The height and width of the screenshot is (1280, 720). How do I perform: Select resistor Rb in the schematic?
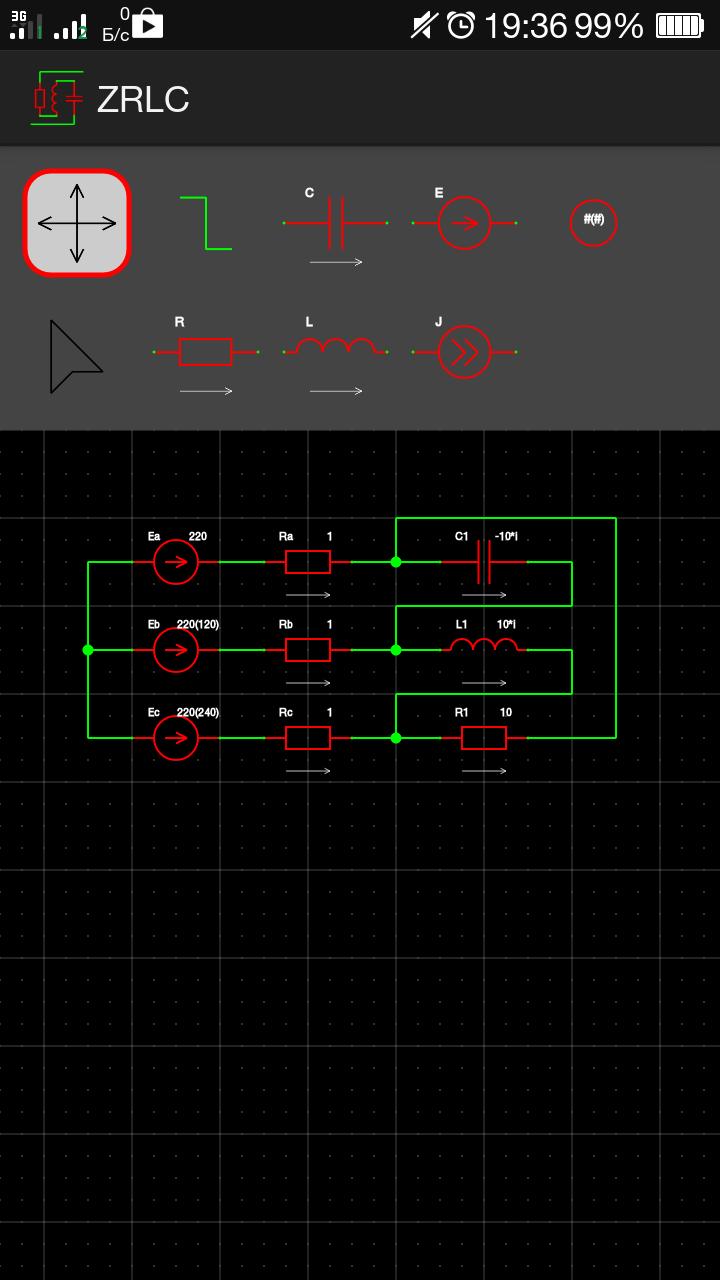308,650
